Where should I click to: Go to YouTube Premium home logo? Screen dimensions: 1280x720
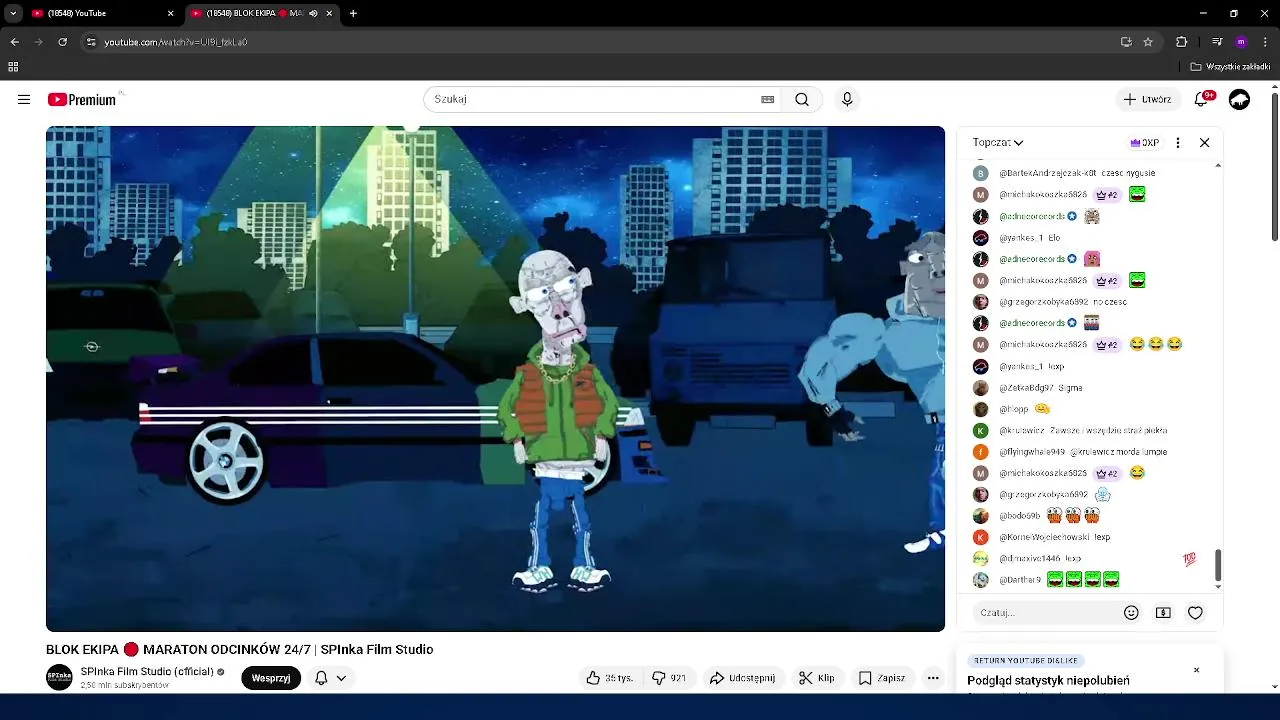coord(82,99)
